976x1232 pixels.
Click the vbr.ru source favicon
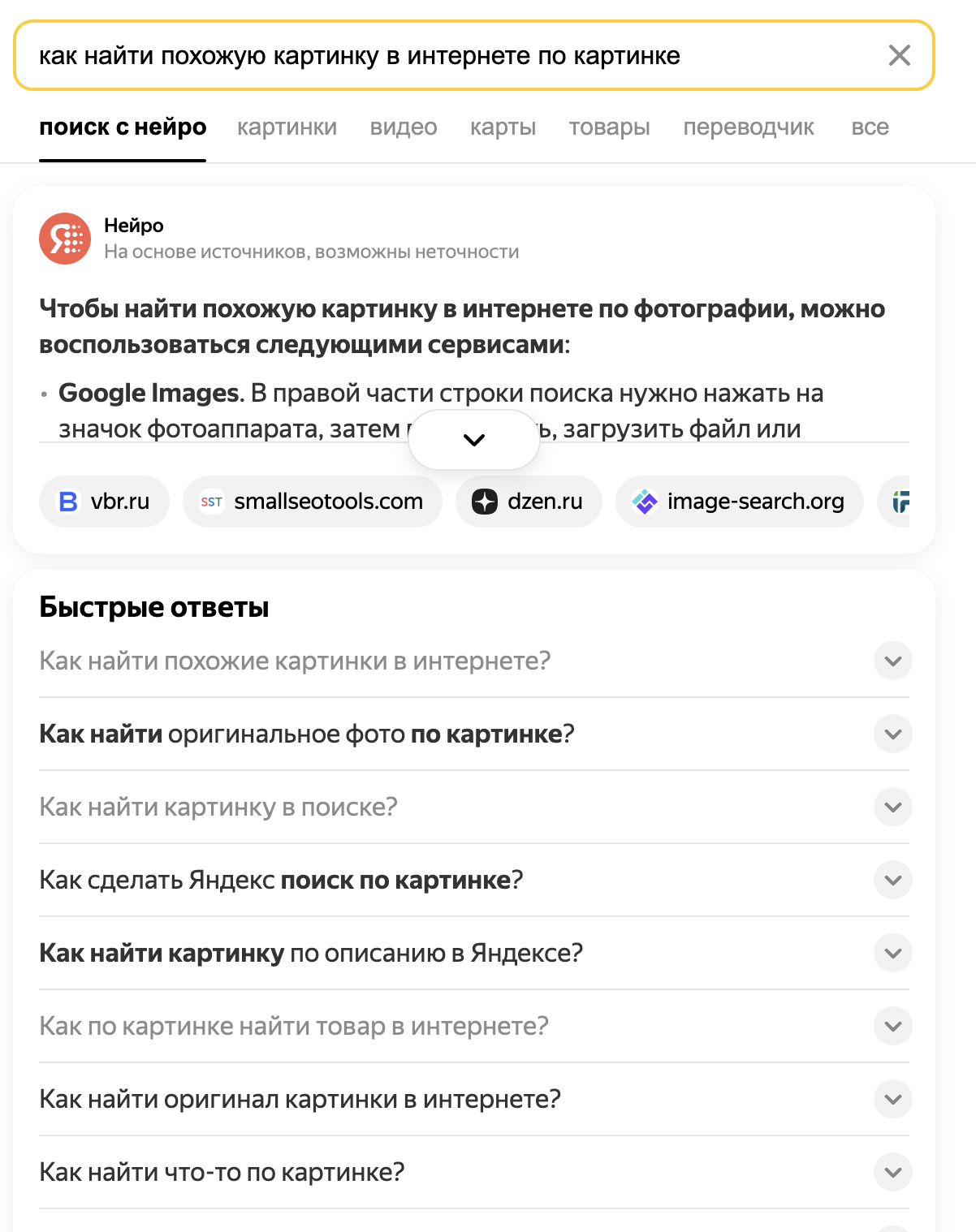69,502
